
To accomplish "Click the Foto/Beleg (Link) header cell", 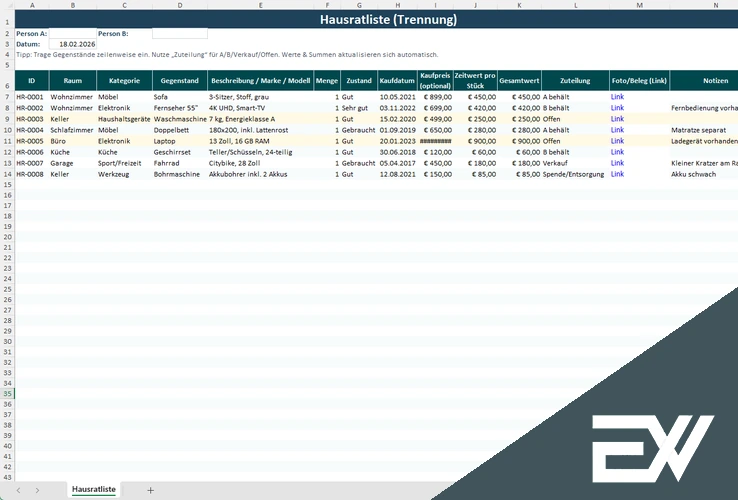I will (639, 81).
